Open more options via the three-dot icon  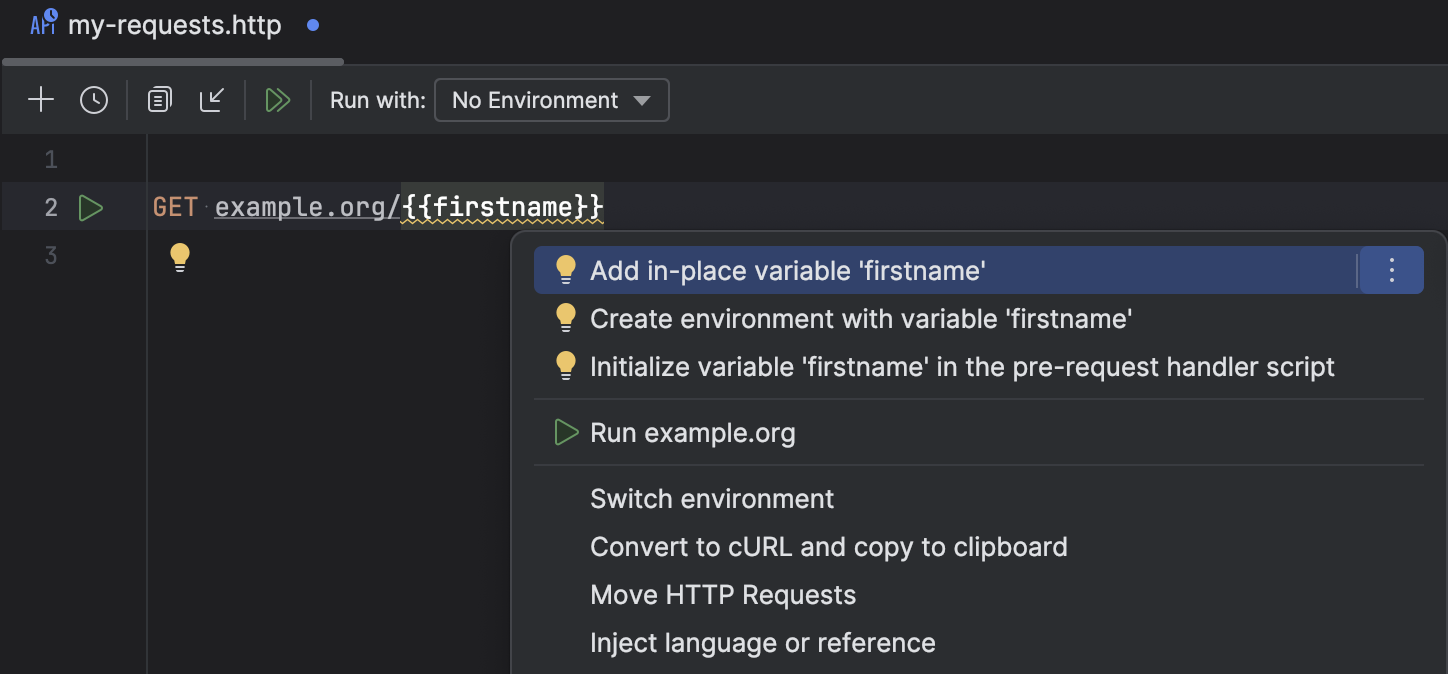tap(1391, 269)
